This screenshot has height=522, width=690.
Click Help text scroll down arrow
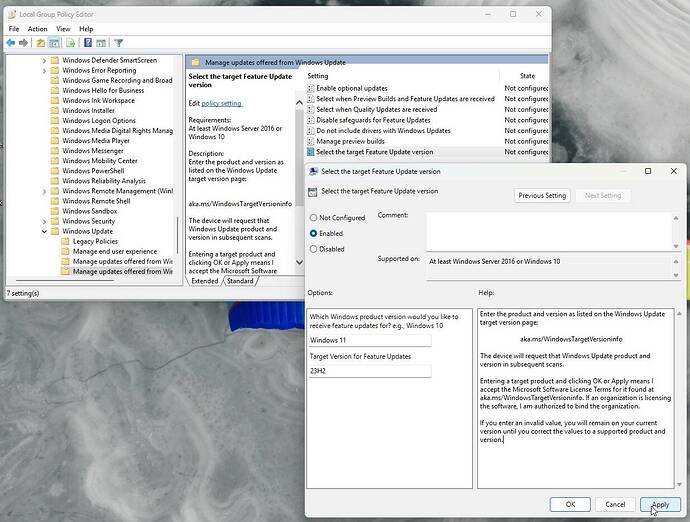[x=679, y=484]
